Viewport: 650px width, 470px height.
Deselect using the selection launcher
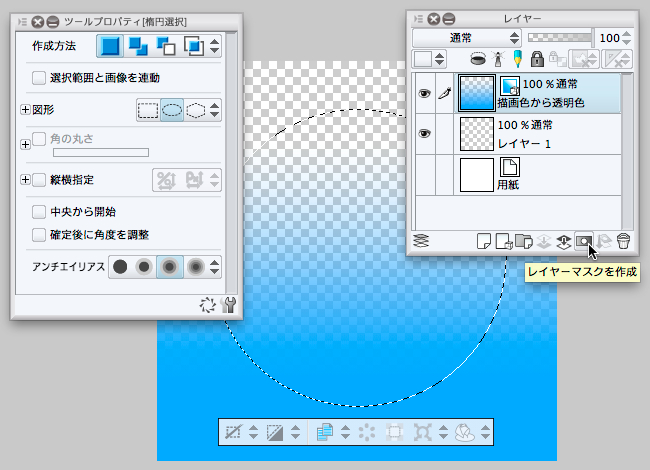click(233, 432)
